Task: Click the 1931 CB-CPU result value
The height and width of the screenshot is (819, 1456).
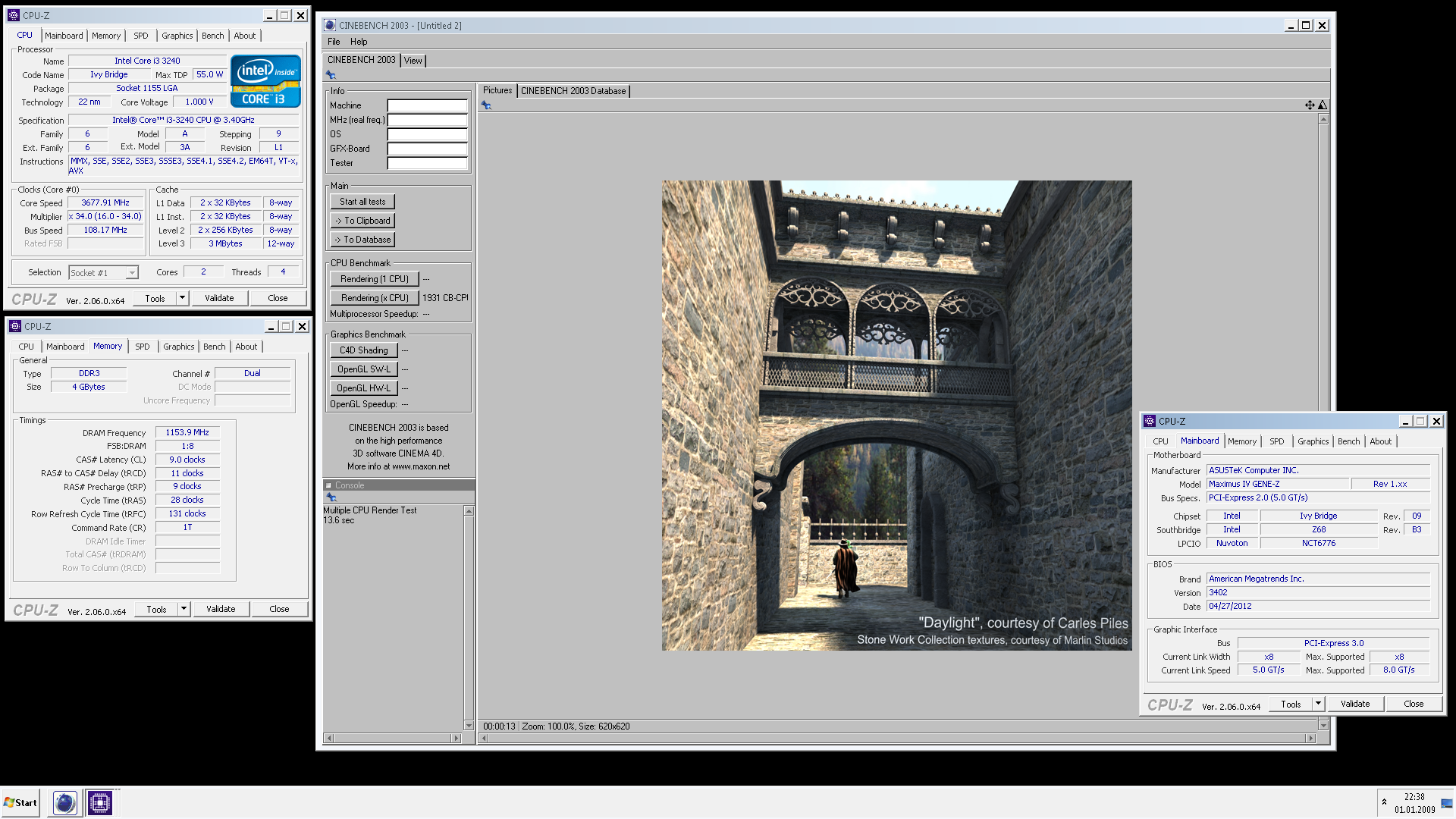Action: coord(445,298)
